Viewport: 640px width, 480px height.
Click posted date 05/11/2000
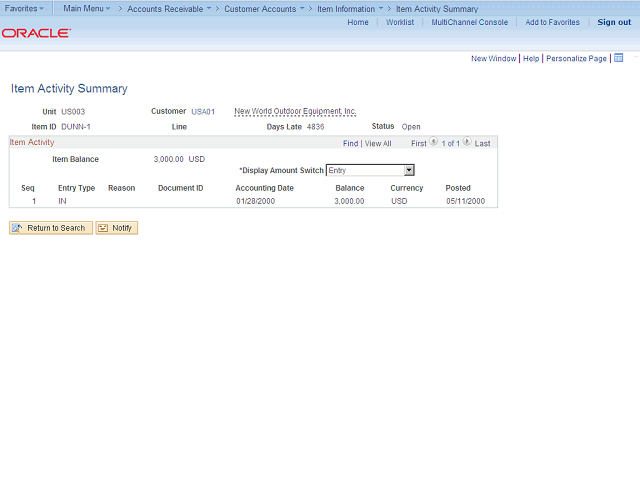click(465, 201)
